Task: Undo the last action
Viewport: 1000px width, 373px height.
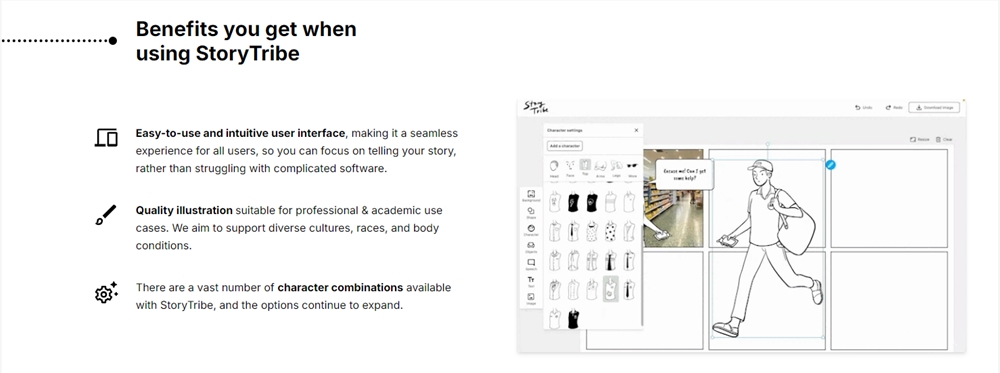Action: tap(864, 108)
